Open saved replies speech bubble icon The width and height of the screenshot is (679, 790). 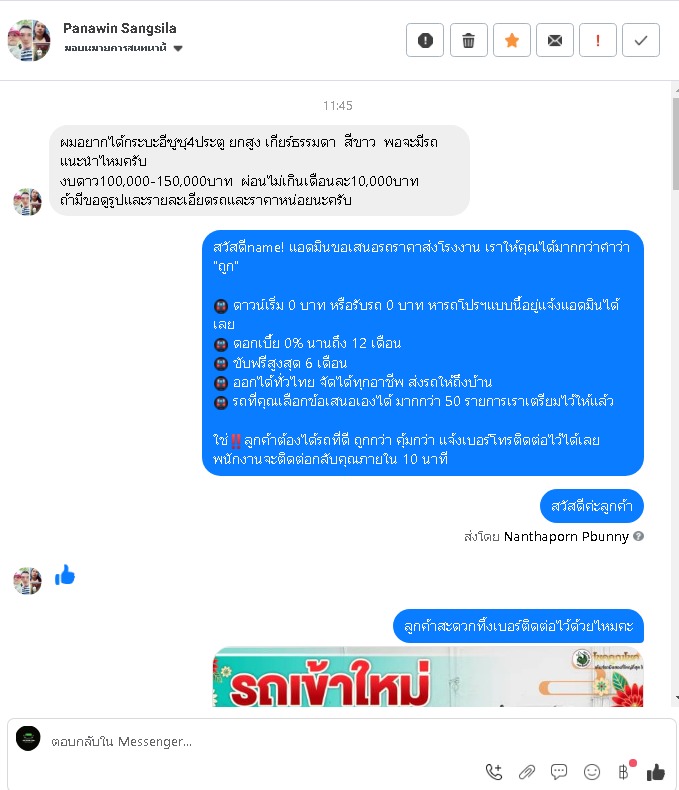click(559, 771)
